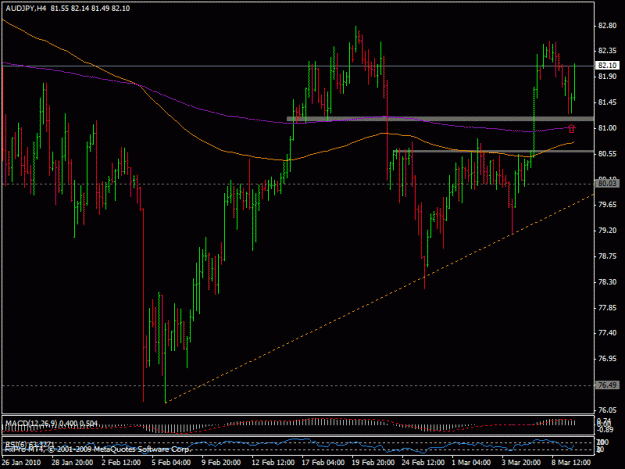The image size is (625, 469).
Task: Click the 26 Jan 2010 date label
Action: [21, 462]
